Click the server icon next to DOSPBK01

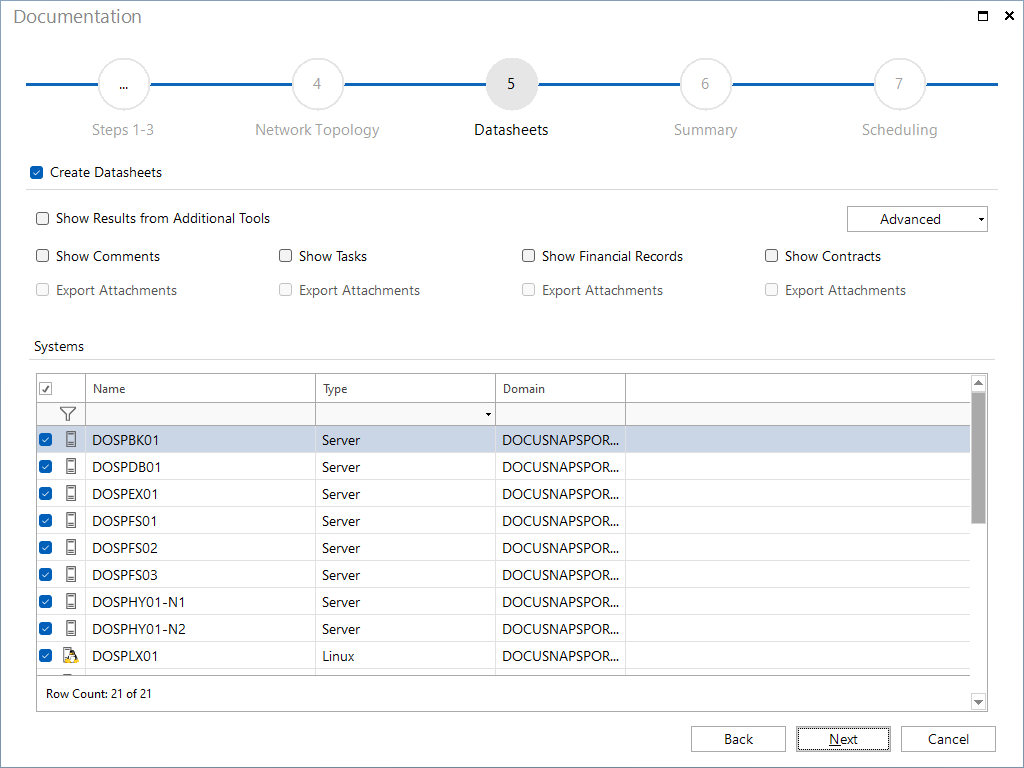coord(71,440)
